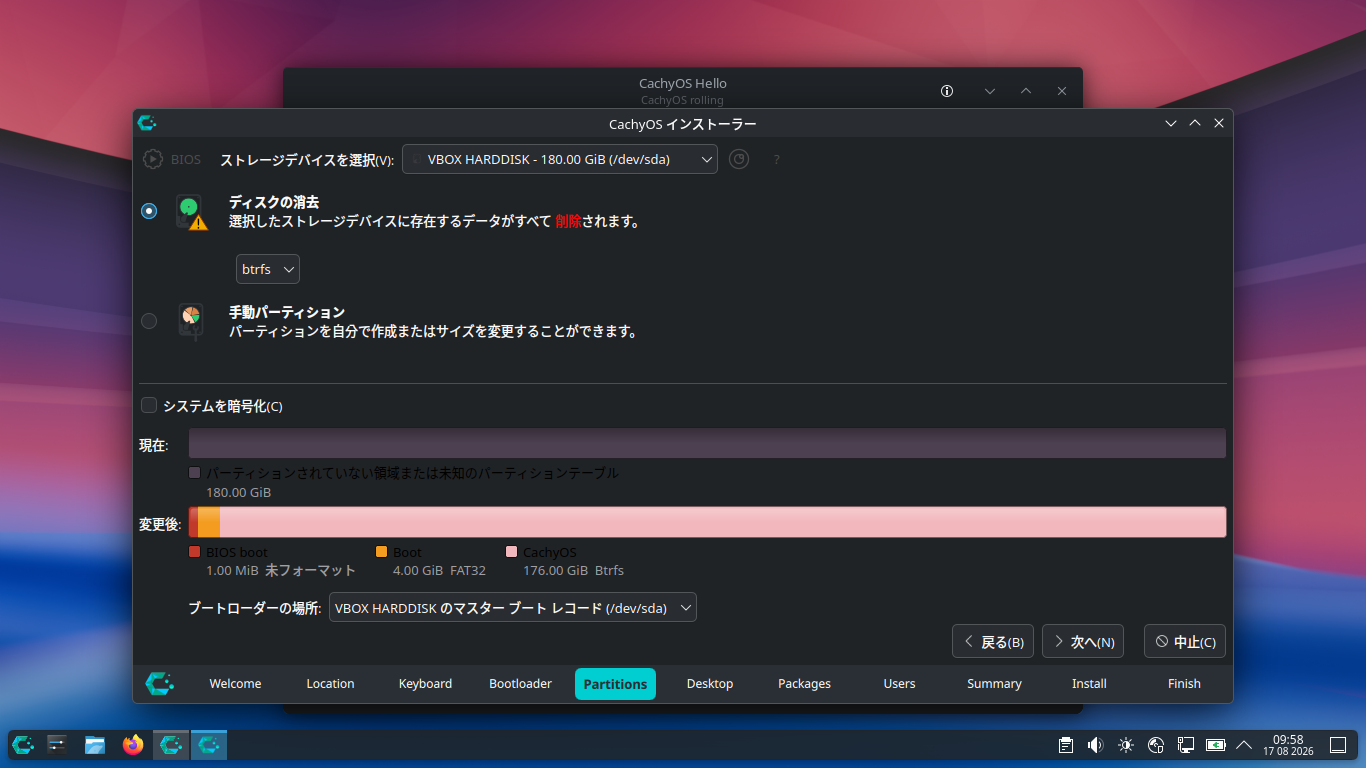
Task: Click the unpartitioned space legend swatch
Action: point(195,473)
